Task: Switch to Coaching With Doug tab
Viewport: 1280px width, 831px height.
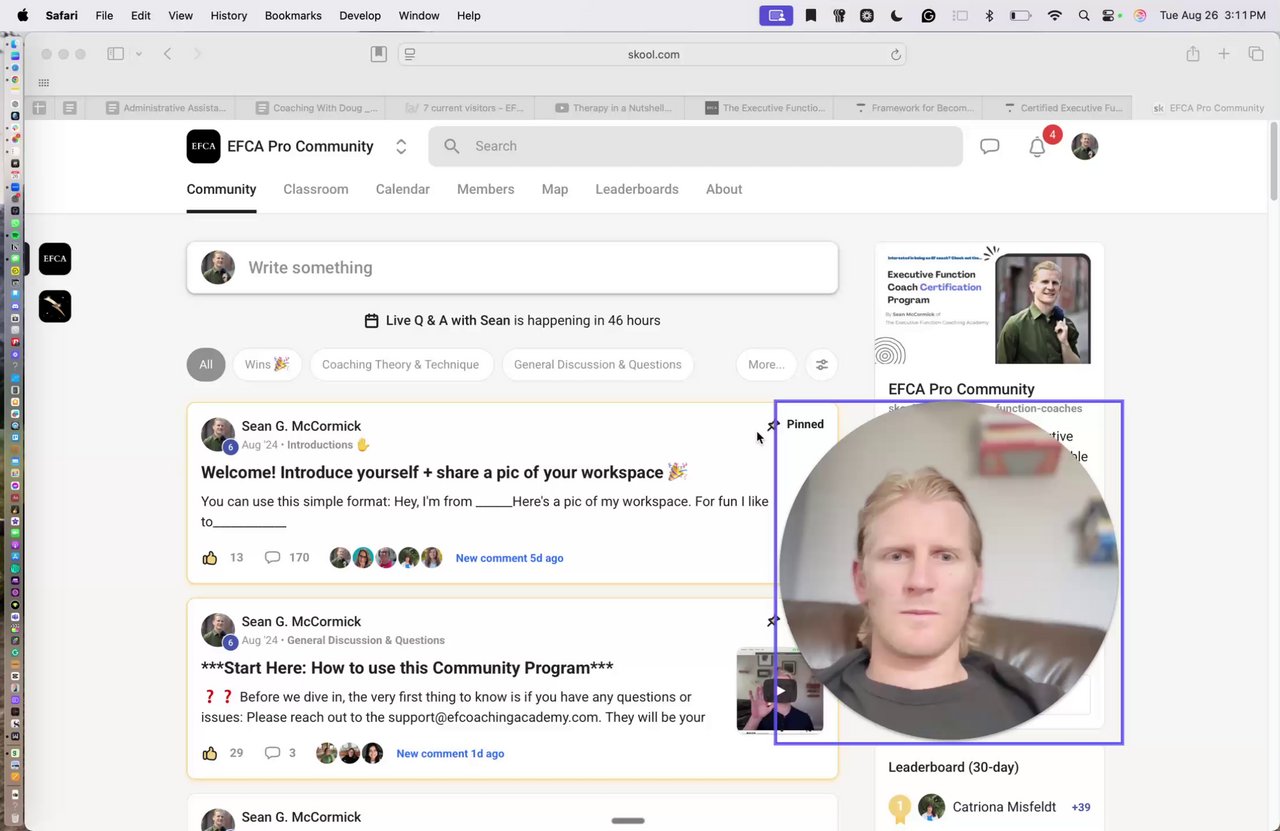Action: click(x=317, y=108)
